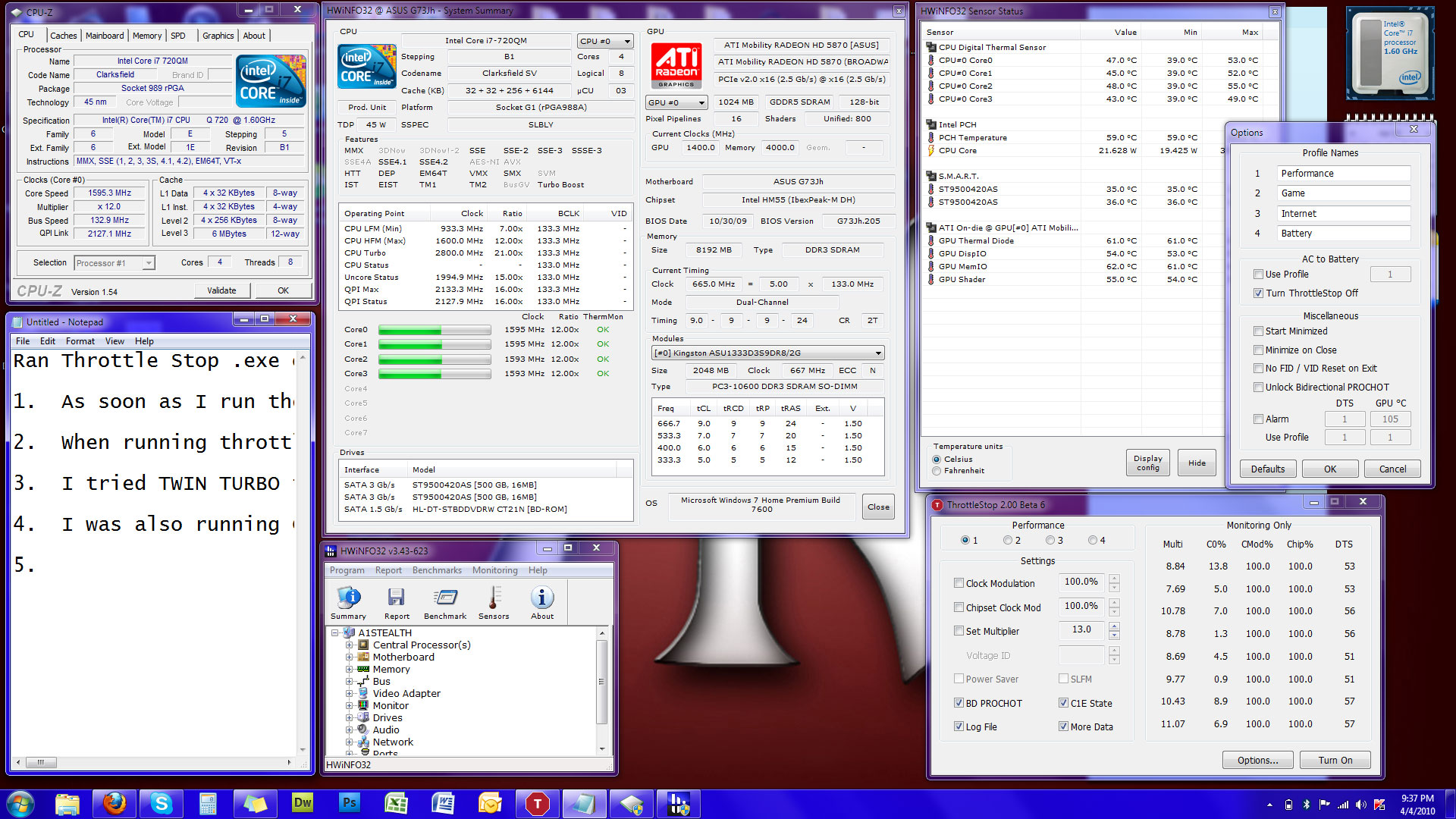Select the Monitor icon in HWiNFO32 tree

(363, 706)
